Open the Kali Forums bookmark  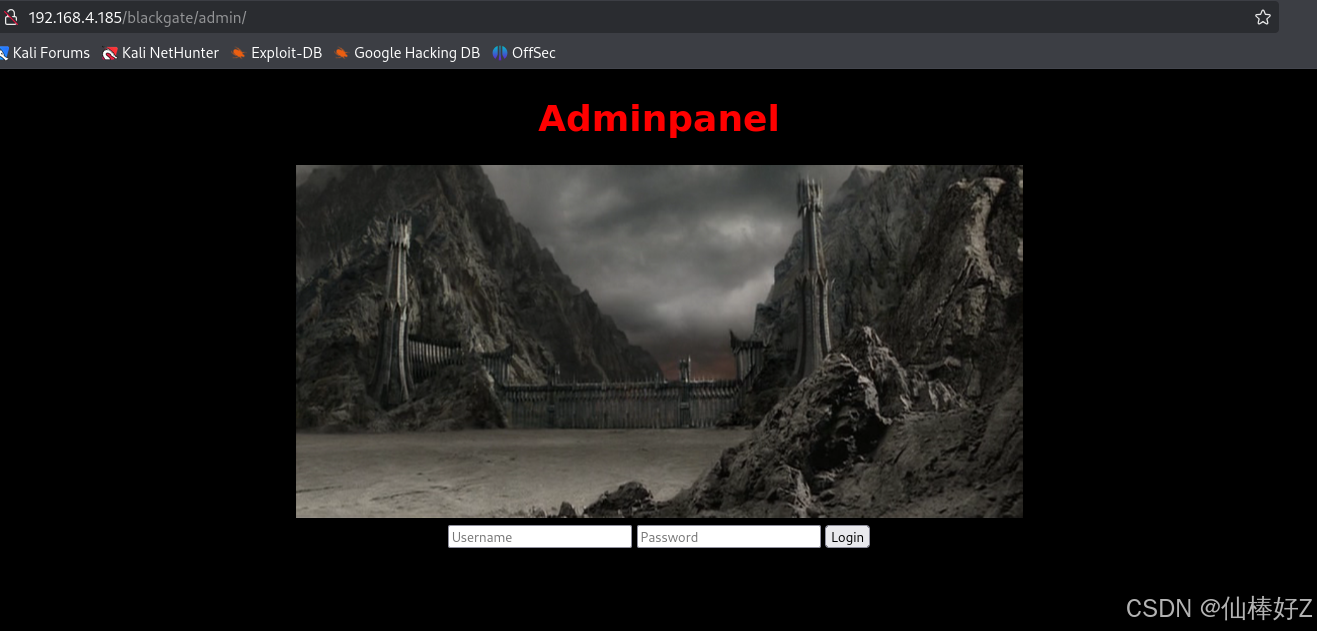click(x=44, y=53)
